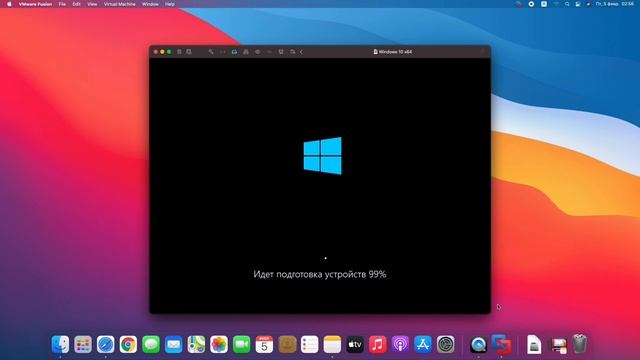The width and height of the screenshot is (640, 360).
Task: Open Control Center in the menu bar
Action: pyautogui.click(x=578, y=4)
